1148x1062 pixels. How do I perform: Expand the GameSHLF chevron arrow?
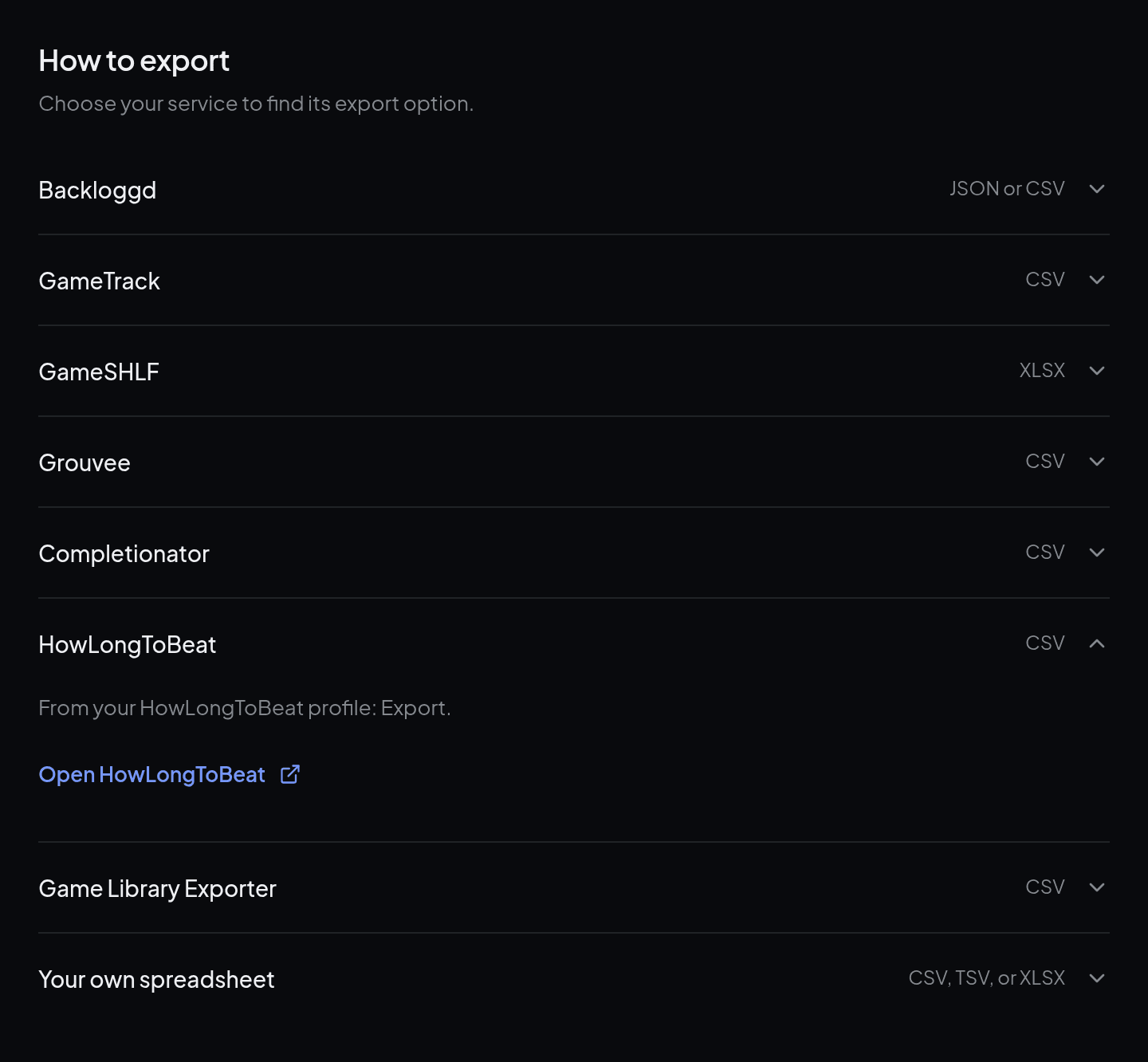pos(1097,371)
